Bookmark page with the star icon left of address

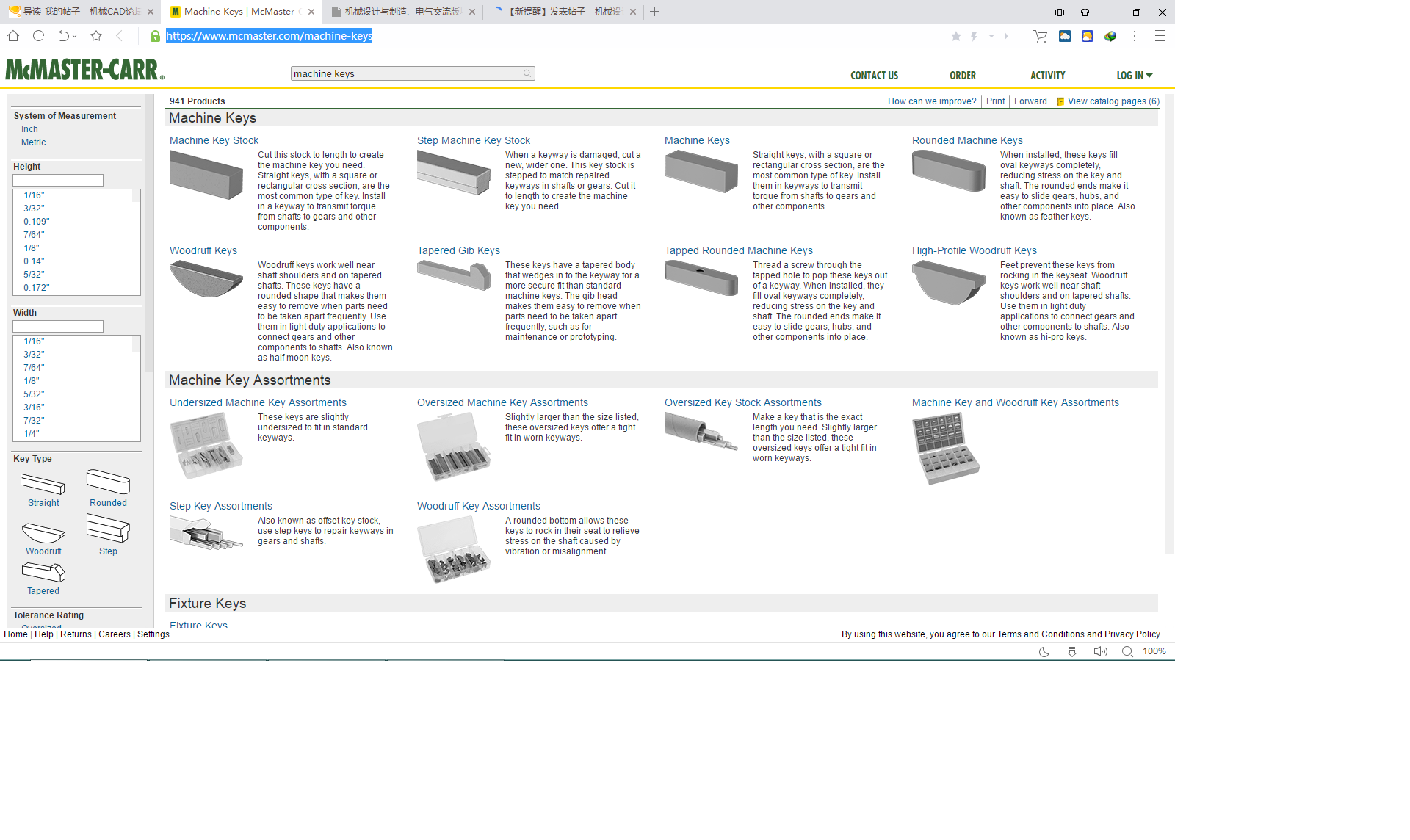coord(96,35)
